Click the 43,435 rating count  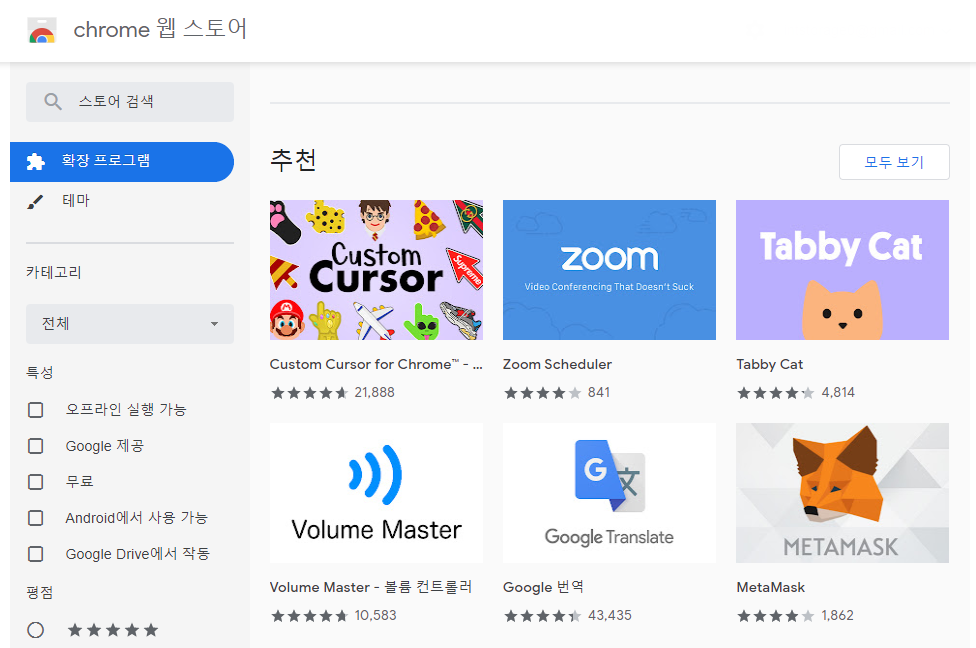[x=609, y=615]
